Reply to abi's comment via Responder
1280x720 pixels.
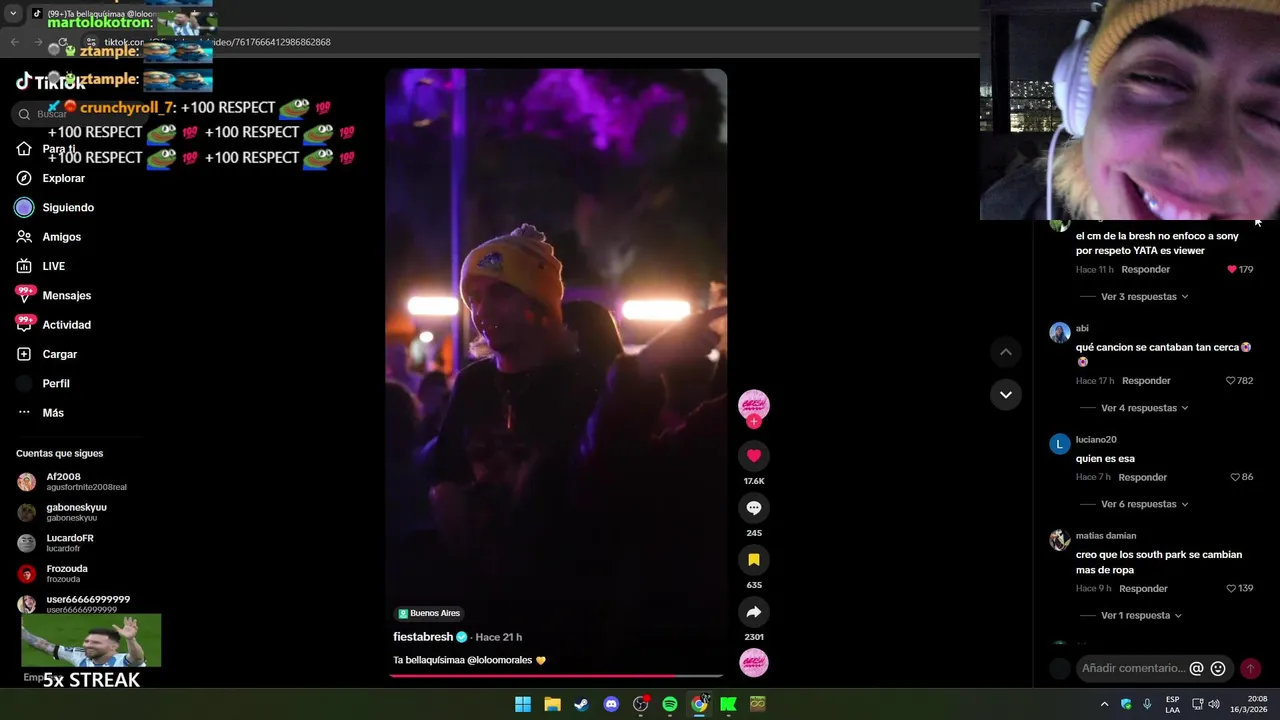(x=1146, y=381)
